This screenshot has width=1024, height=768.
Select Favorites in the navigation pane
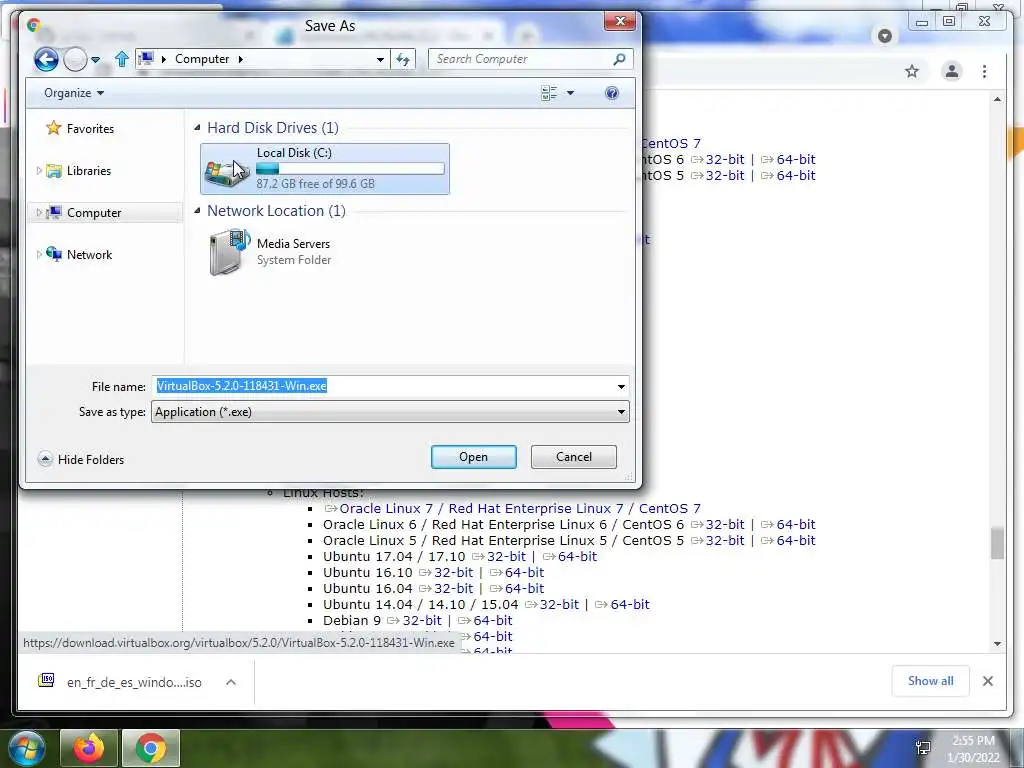(80, 128)
